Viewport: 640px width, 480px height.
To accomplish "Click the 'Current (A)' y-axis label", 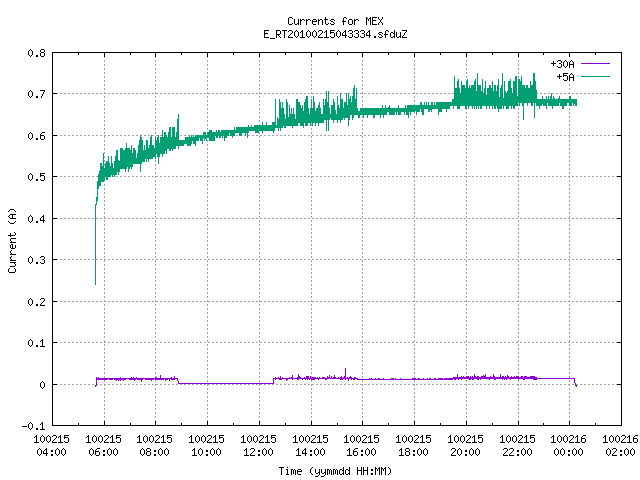I will [12, 240].
